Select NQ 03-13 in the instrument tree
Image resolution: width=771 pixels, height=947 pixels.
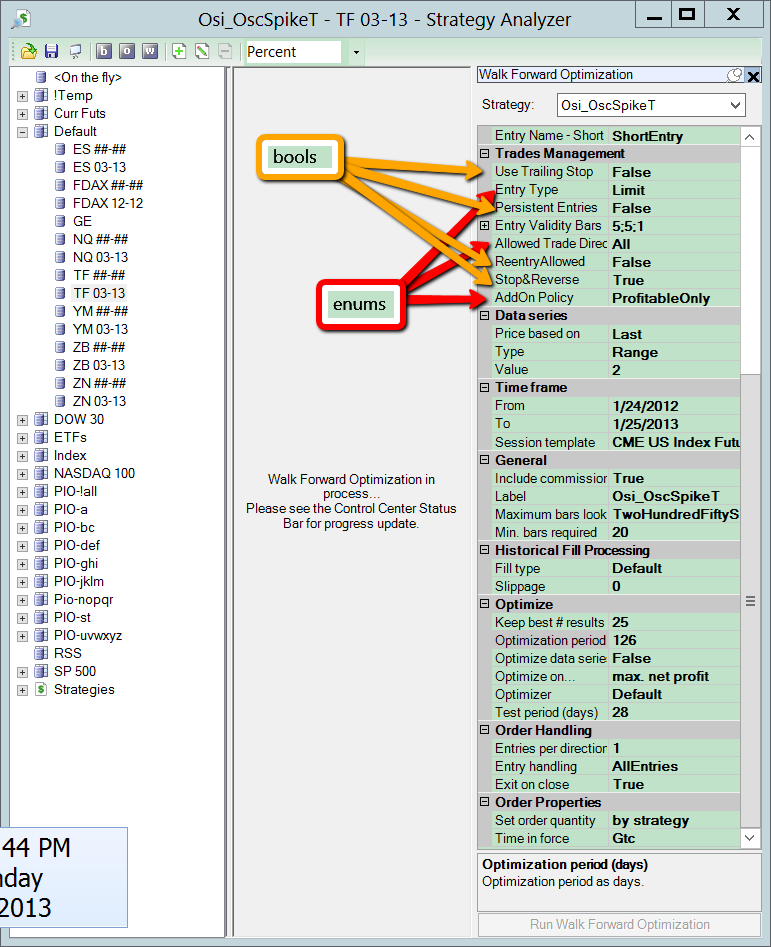[100, 257]
